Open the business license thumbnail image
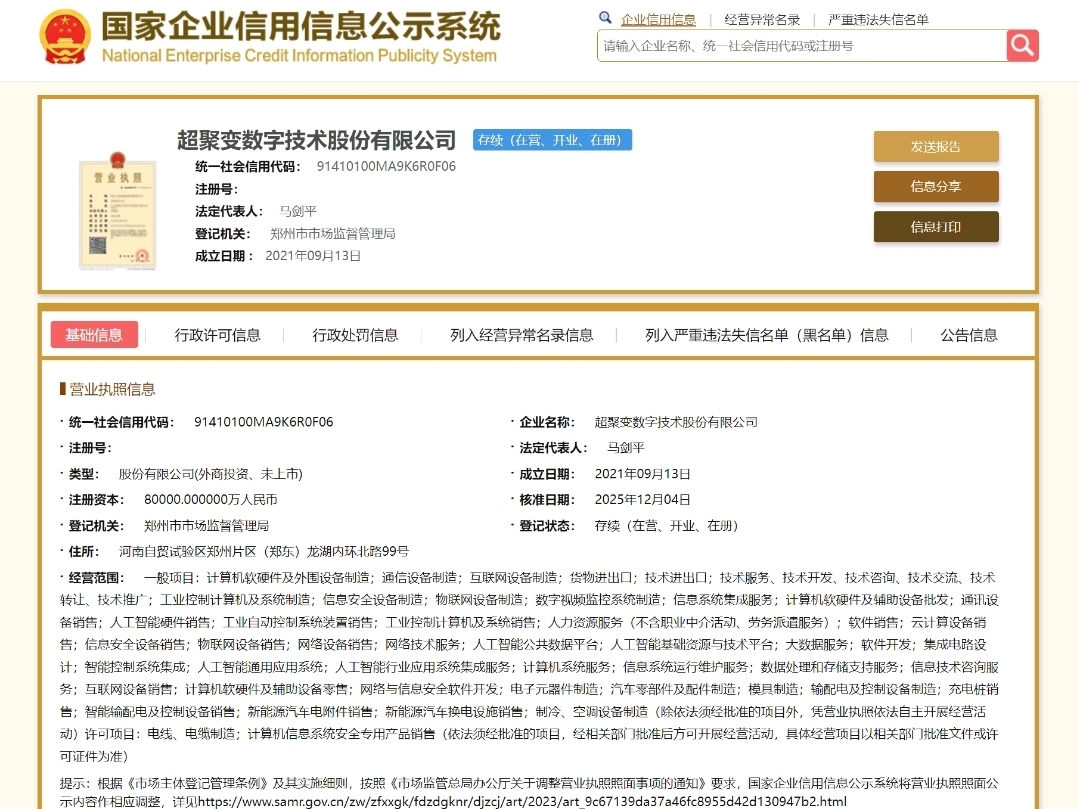 pos(118,211)
